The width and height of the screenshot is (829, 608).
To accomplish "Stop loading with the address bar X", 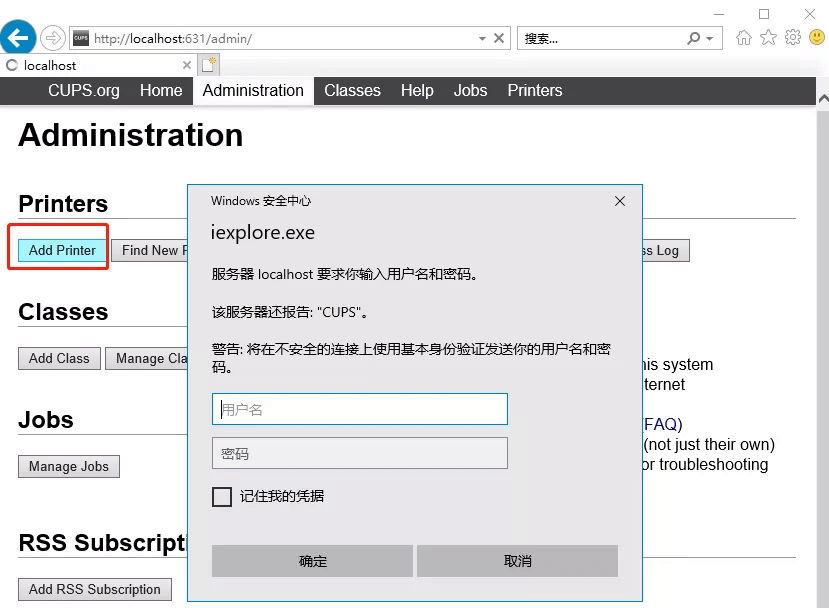I will 500,38.
